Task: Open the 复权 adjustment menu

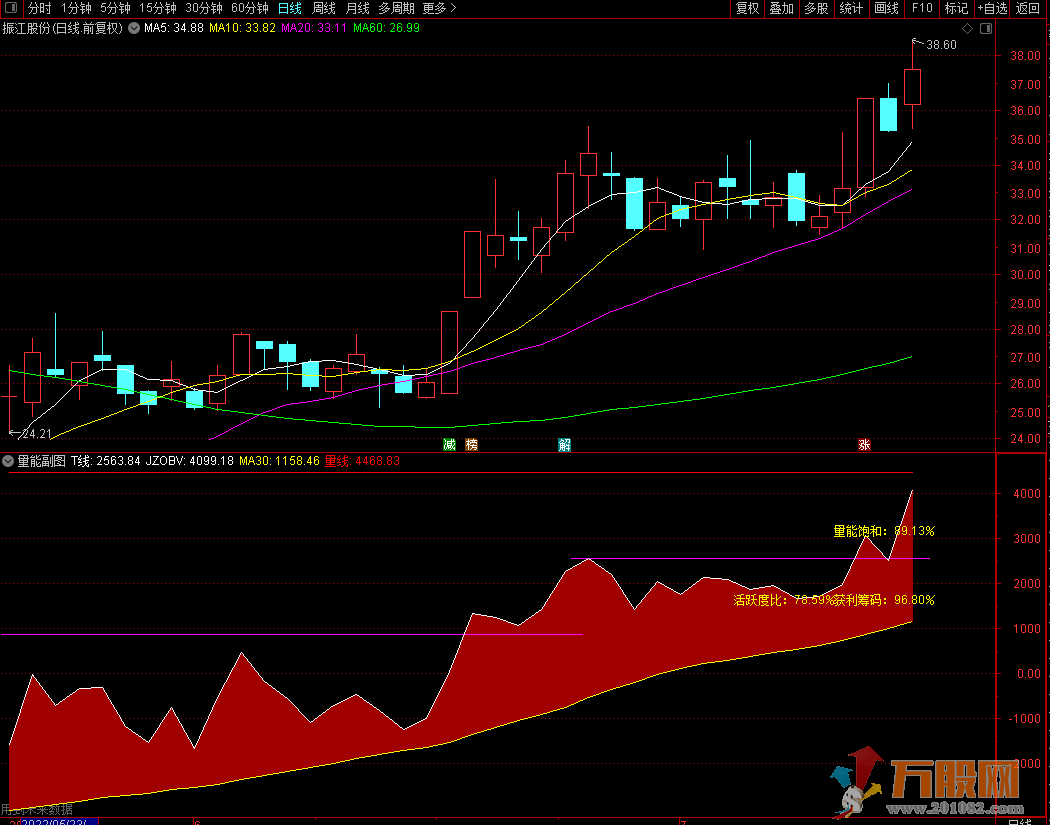Action: 747,8
